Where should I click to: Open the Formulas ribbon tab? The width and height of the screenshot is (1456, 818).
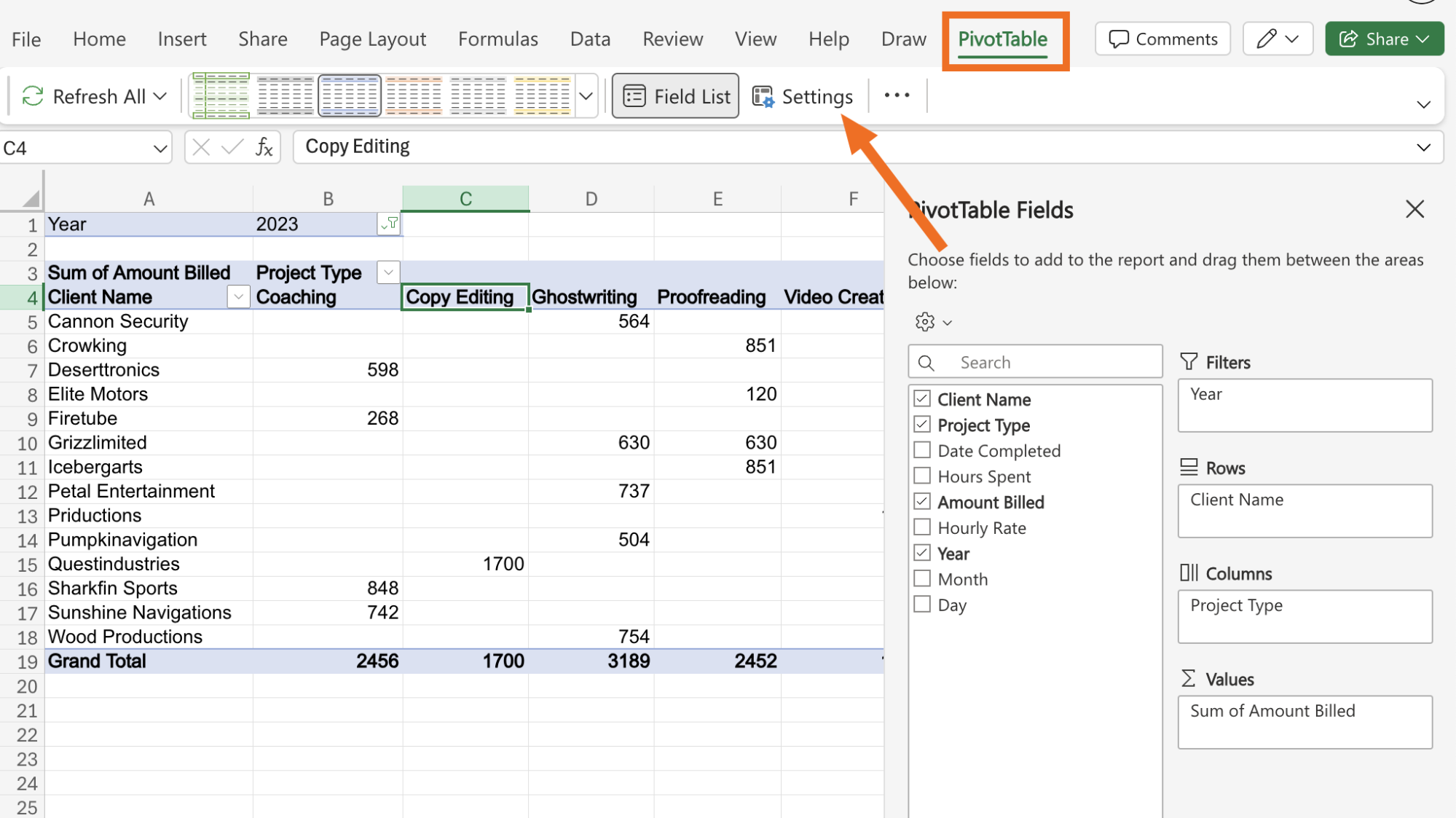pos(497,39)
